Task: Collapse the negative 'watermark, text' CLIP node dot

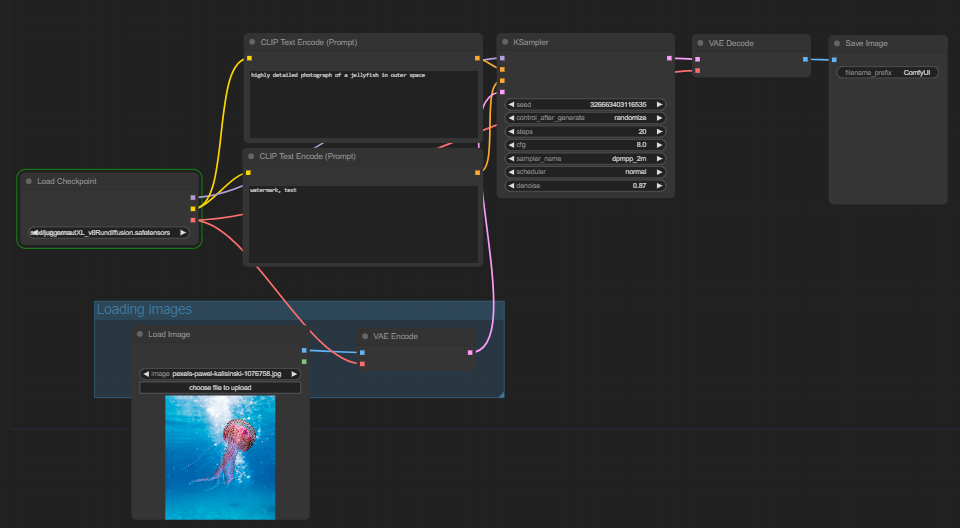Action: 251,156
